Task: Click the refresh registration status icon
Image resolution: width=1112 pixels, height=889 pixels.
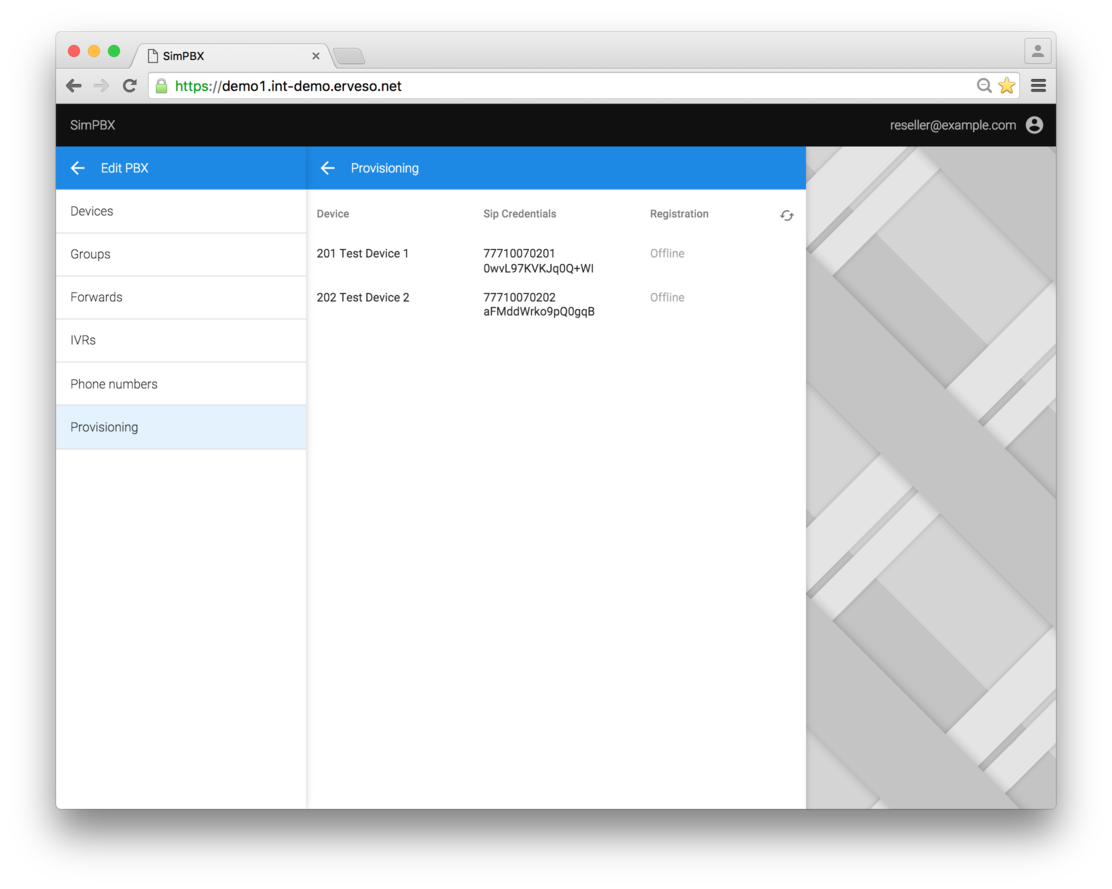Action: pyautogui.click(x=786, y=215)
